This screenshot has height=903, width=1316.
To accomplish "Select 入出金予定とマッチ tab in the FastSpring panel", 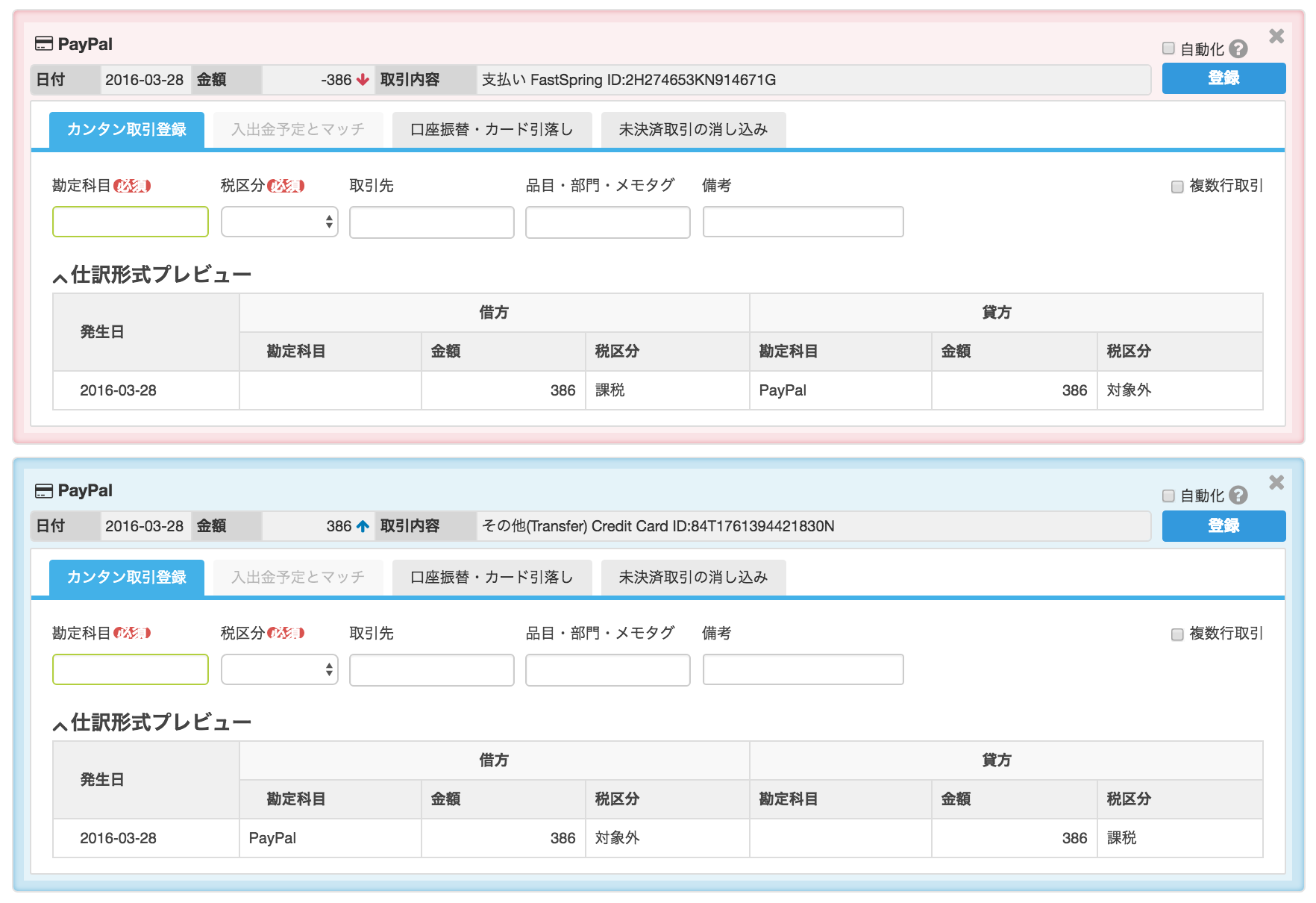I will point(298,130).
